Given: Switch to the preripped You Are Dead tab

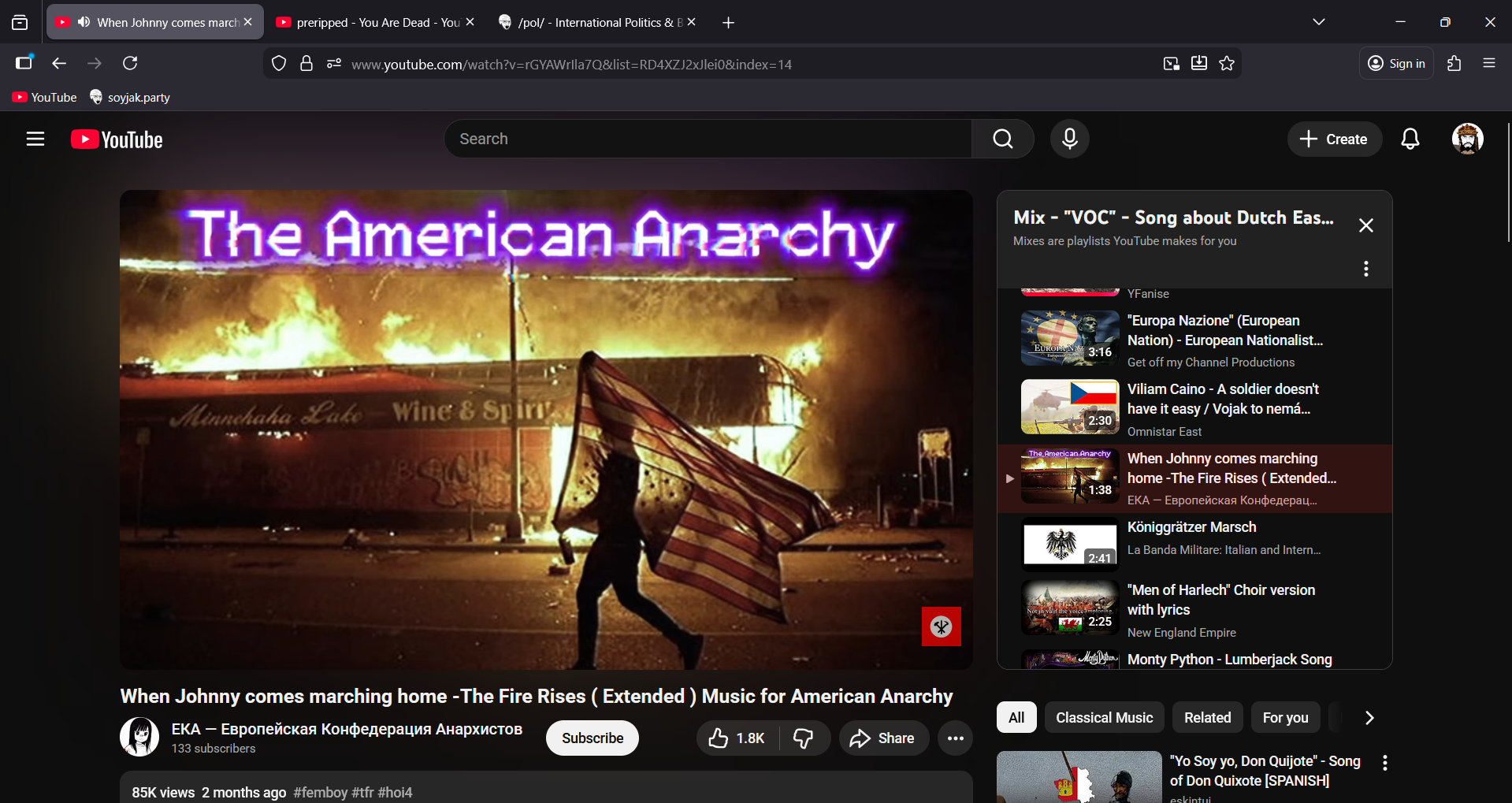Looking at the screenshot, I should 370,22.
